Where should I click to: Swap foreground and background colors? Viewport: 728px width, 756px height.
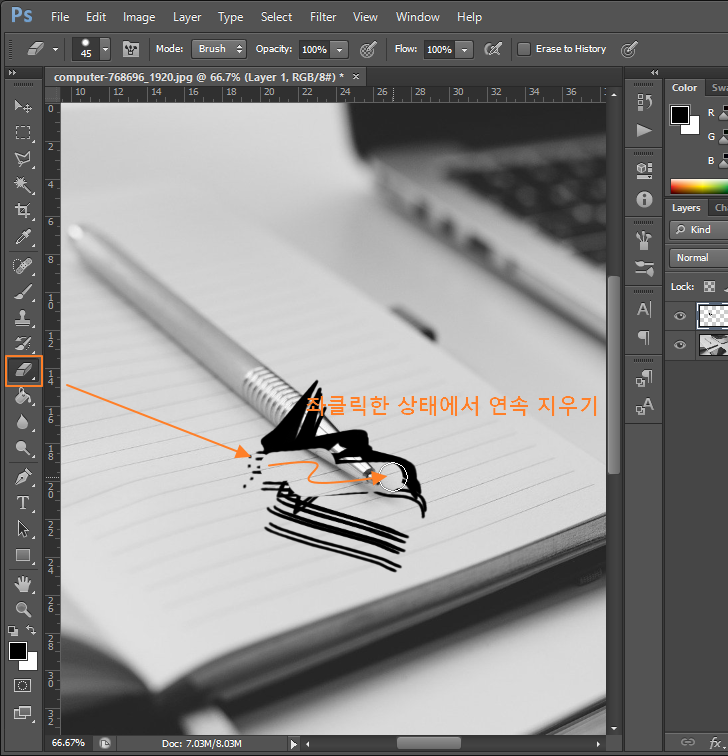click(x=31, y=630)
